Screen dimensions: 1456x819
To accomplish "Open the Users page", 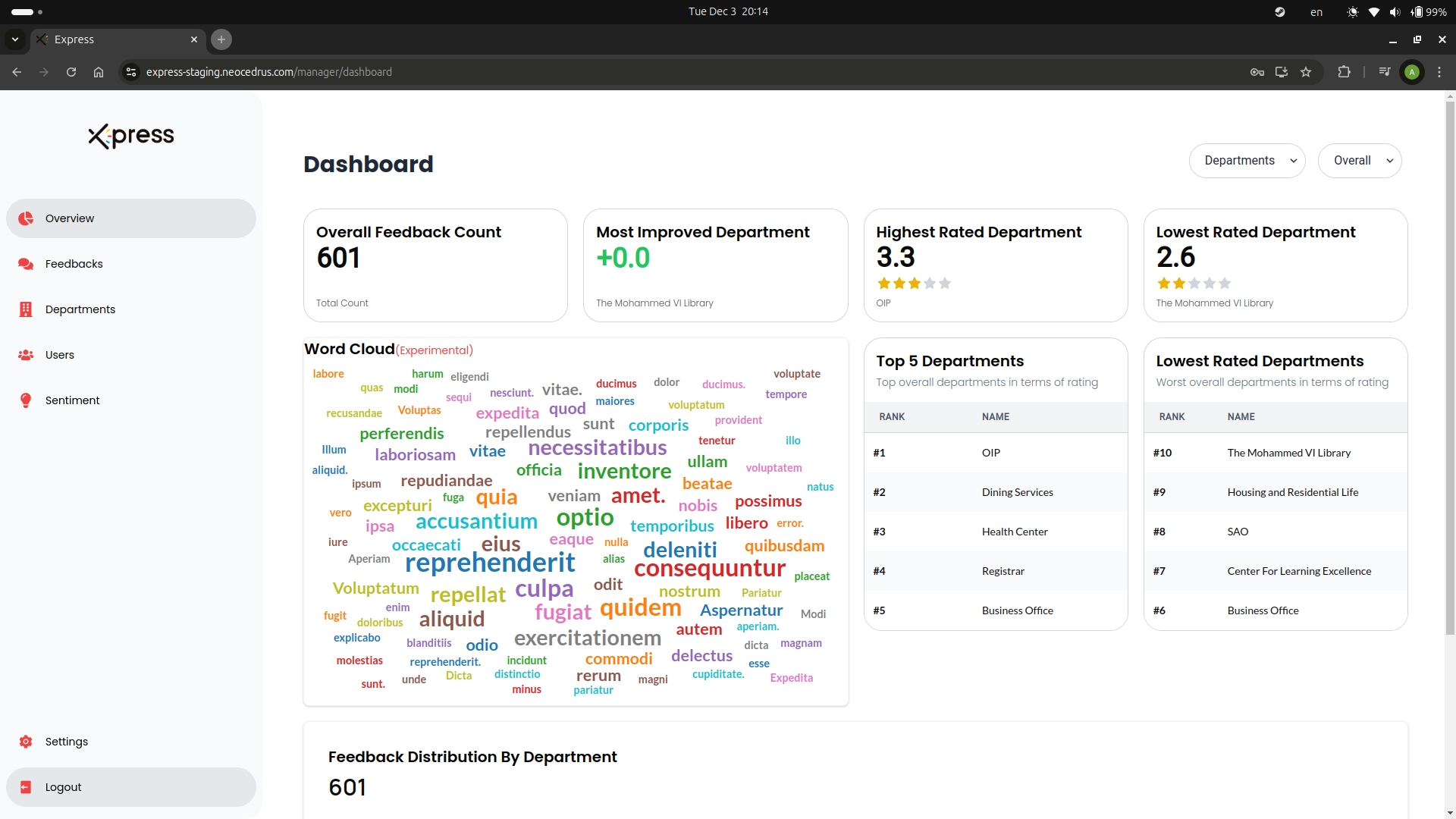I will [x=130, y=355].
